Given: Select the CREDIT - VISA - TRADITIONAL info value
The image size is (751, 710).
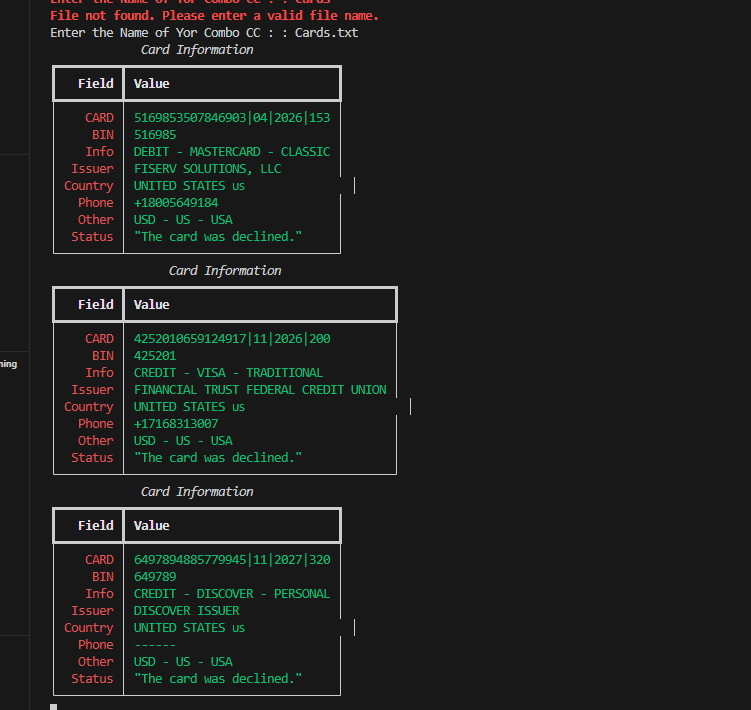Looking at the screenshot, I should click(228, 373).
